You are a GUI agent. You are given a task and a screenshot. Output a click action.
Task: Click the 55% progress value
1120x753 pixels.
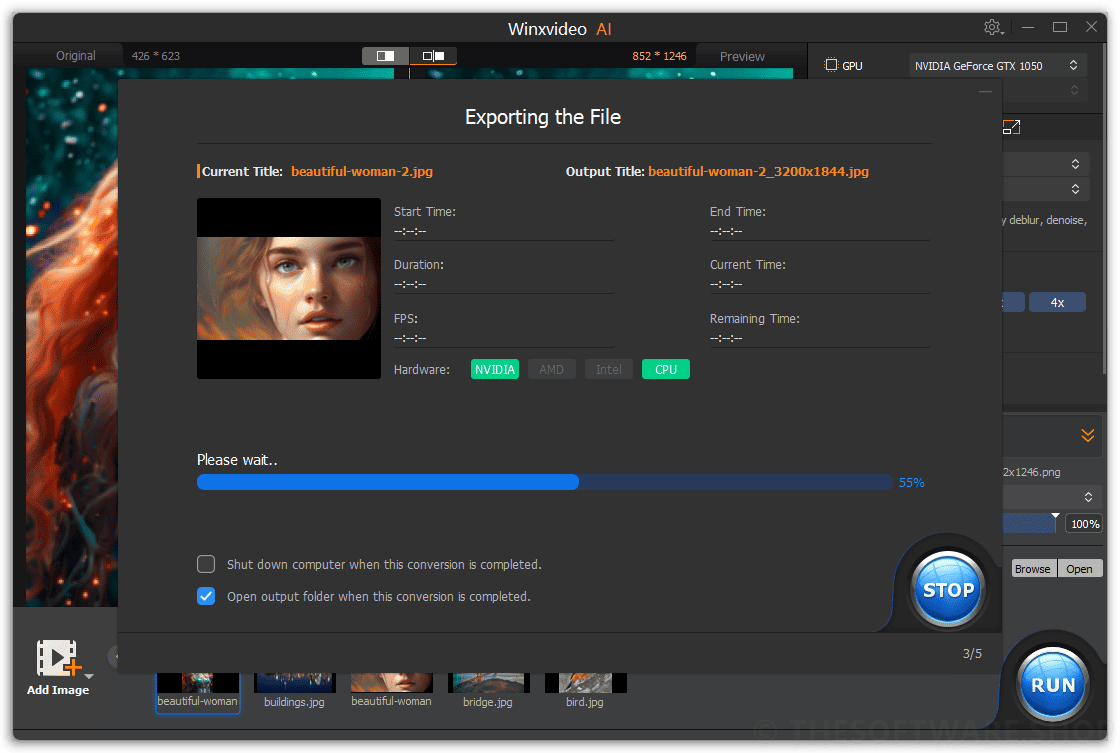[911, 483]
